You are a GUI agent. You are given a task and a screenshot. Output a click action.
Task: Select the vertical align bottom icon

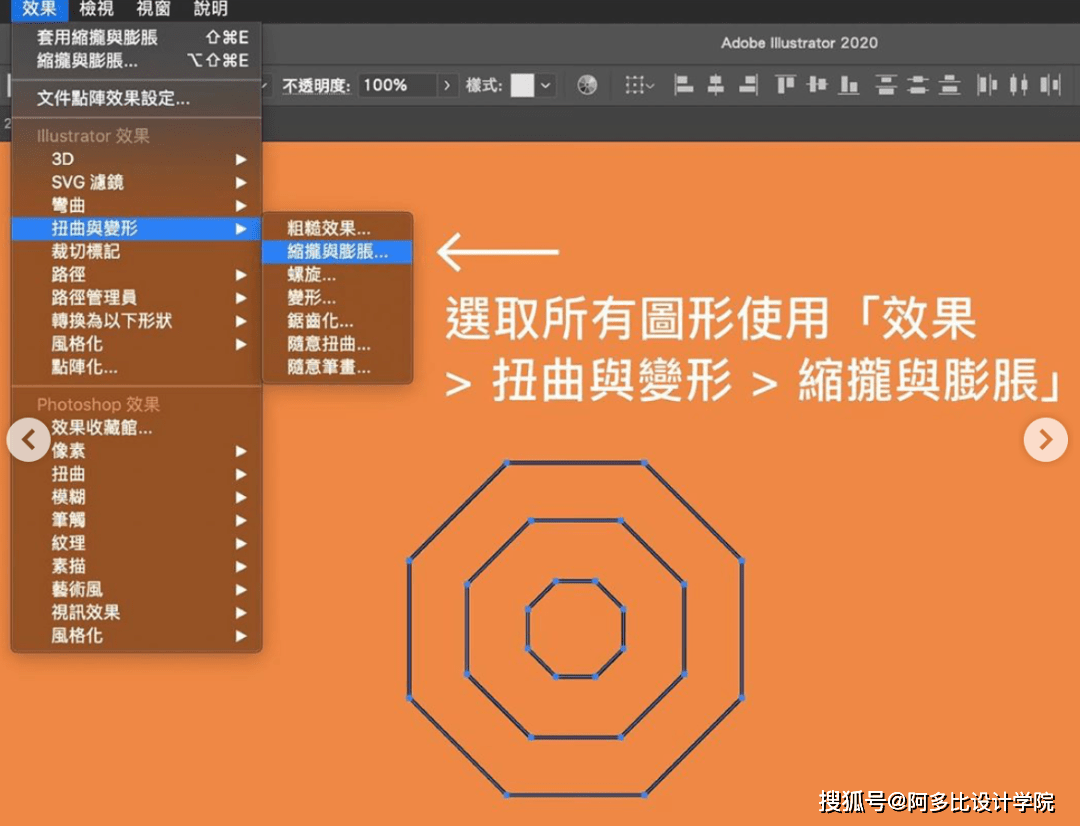849,85
